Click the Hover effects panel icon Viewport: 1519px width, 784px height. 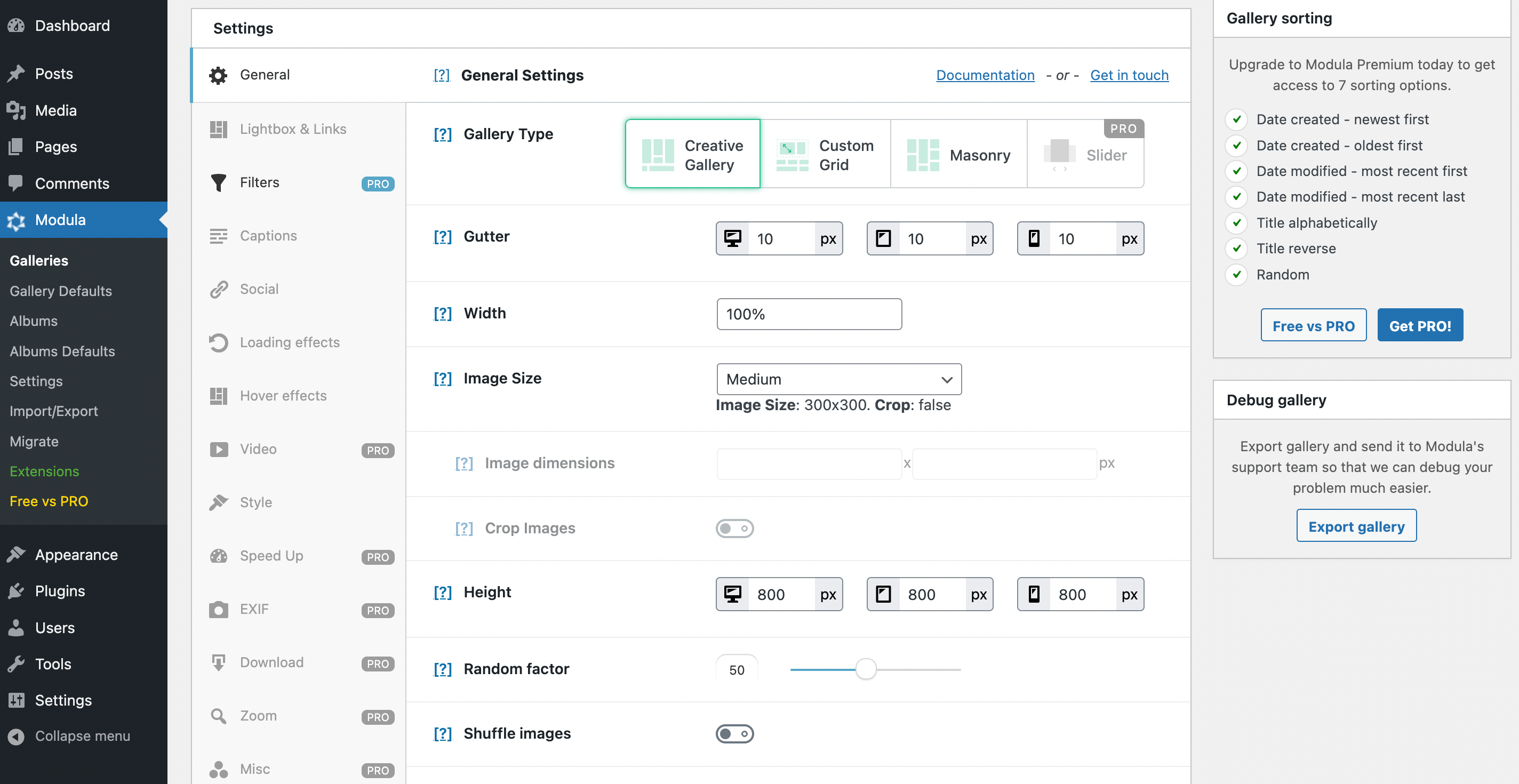point(218,396)
